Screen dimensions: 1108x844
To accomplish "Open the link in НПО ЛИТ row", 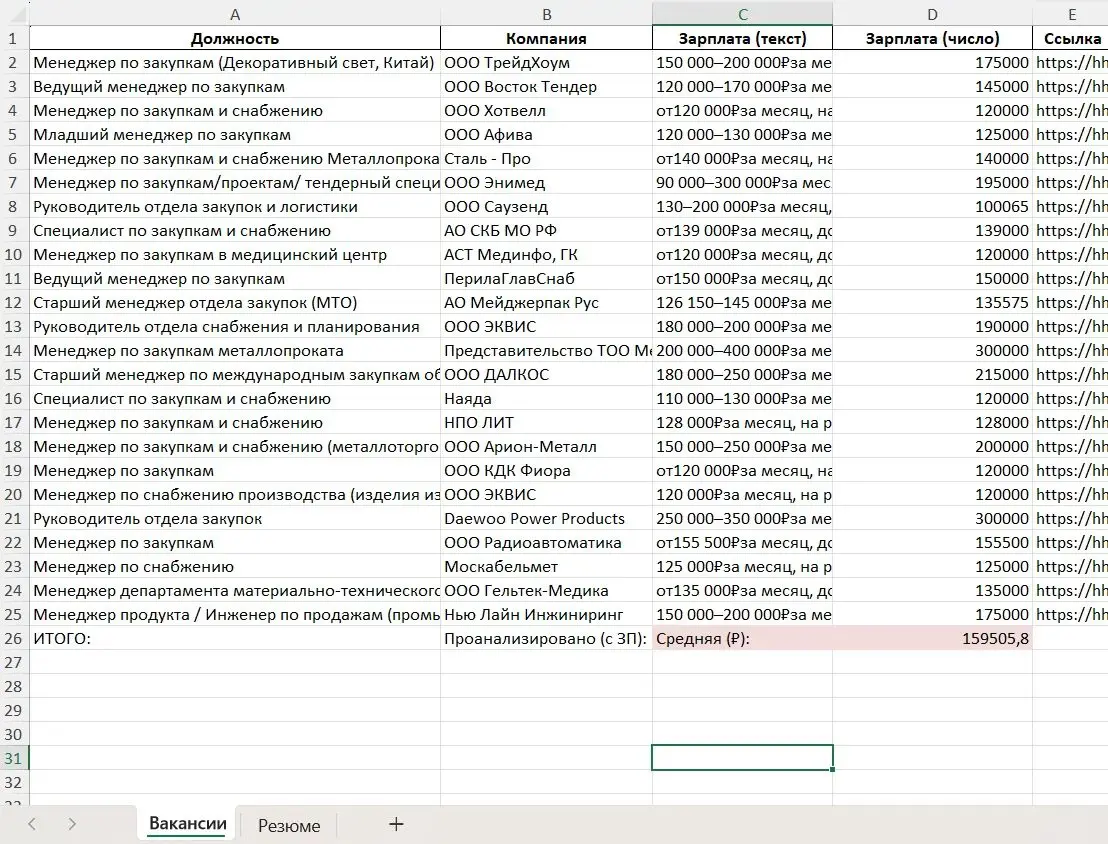I will 1071,423.
